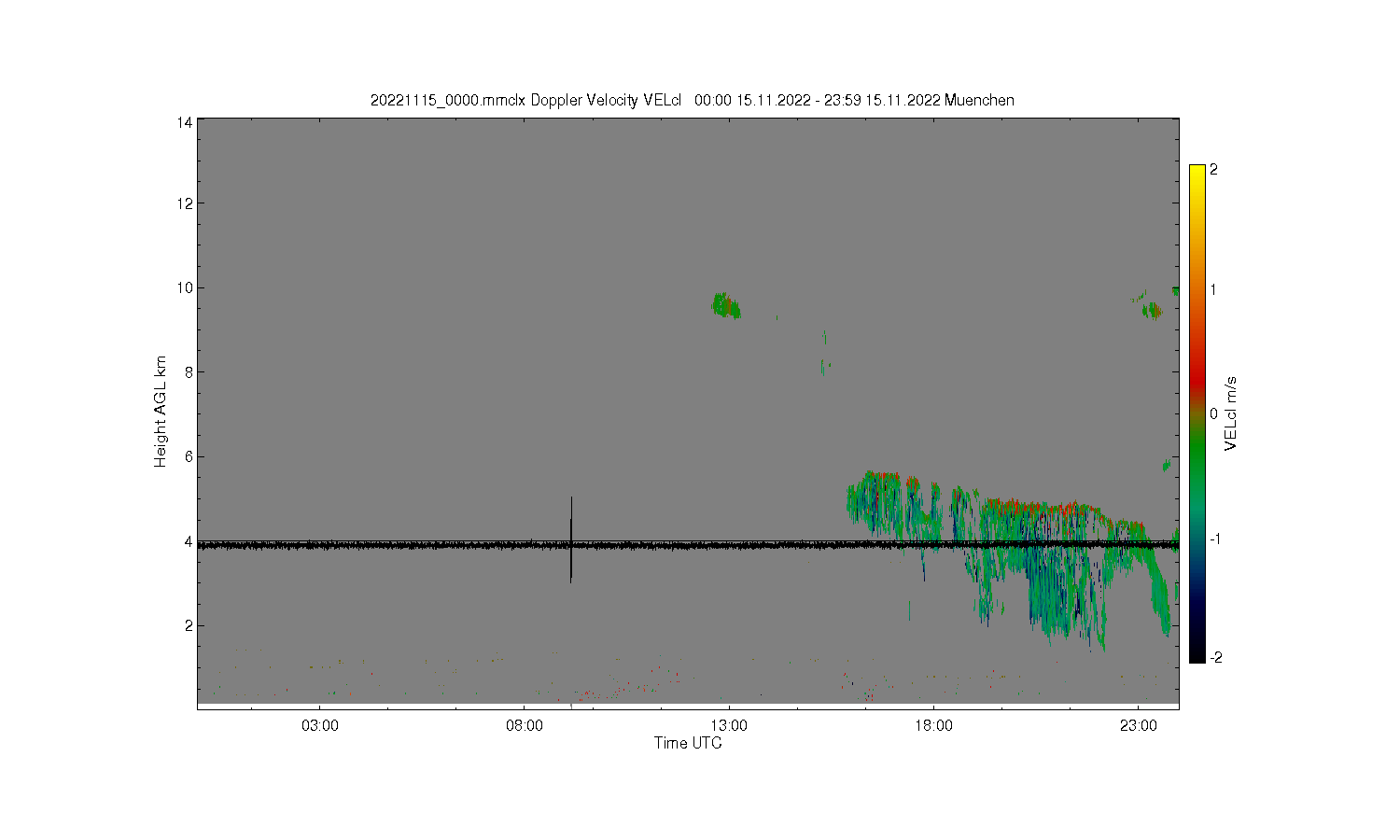Click the '23:00' time tick label
Image resolution: width=1400 pixels, height=840 pixels.
[x=1138, y=726]
